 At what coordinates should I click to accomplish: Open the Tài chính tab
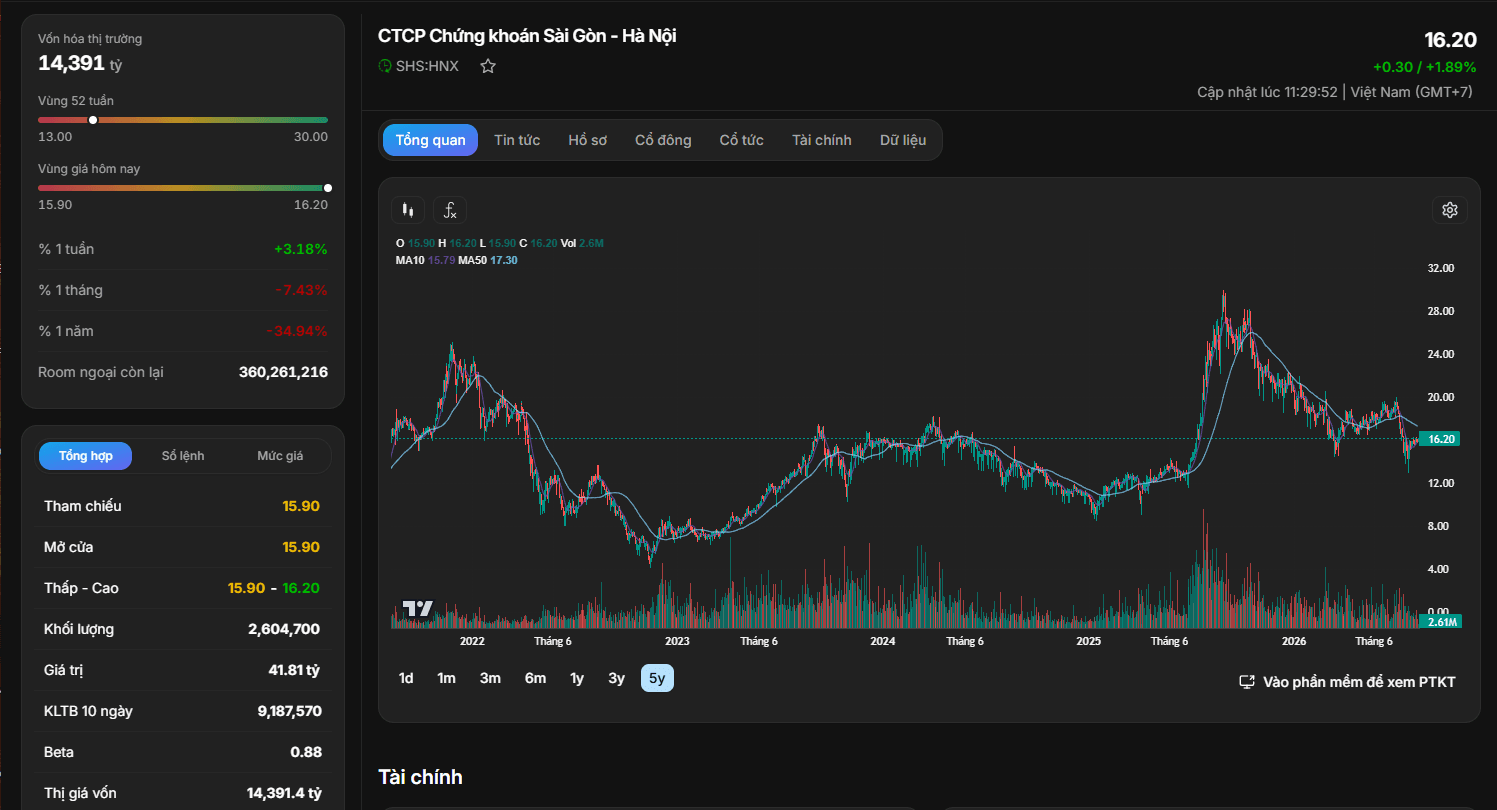coord(822,140)
